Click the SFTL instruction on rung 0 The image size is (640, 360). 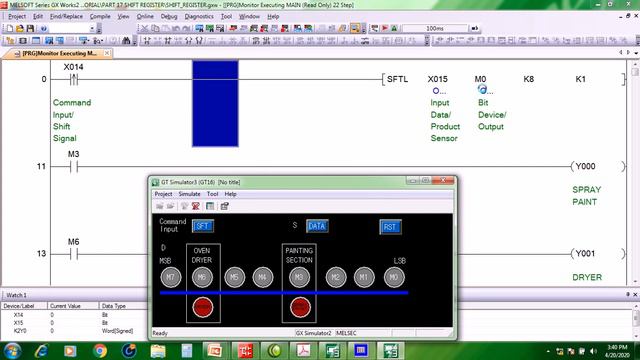tap(397, 79)
